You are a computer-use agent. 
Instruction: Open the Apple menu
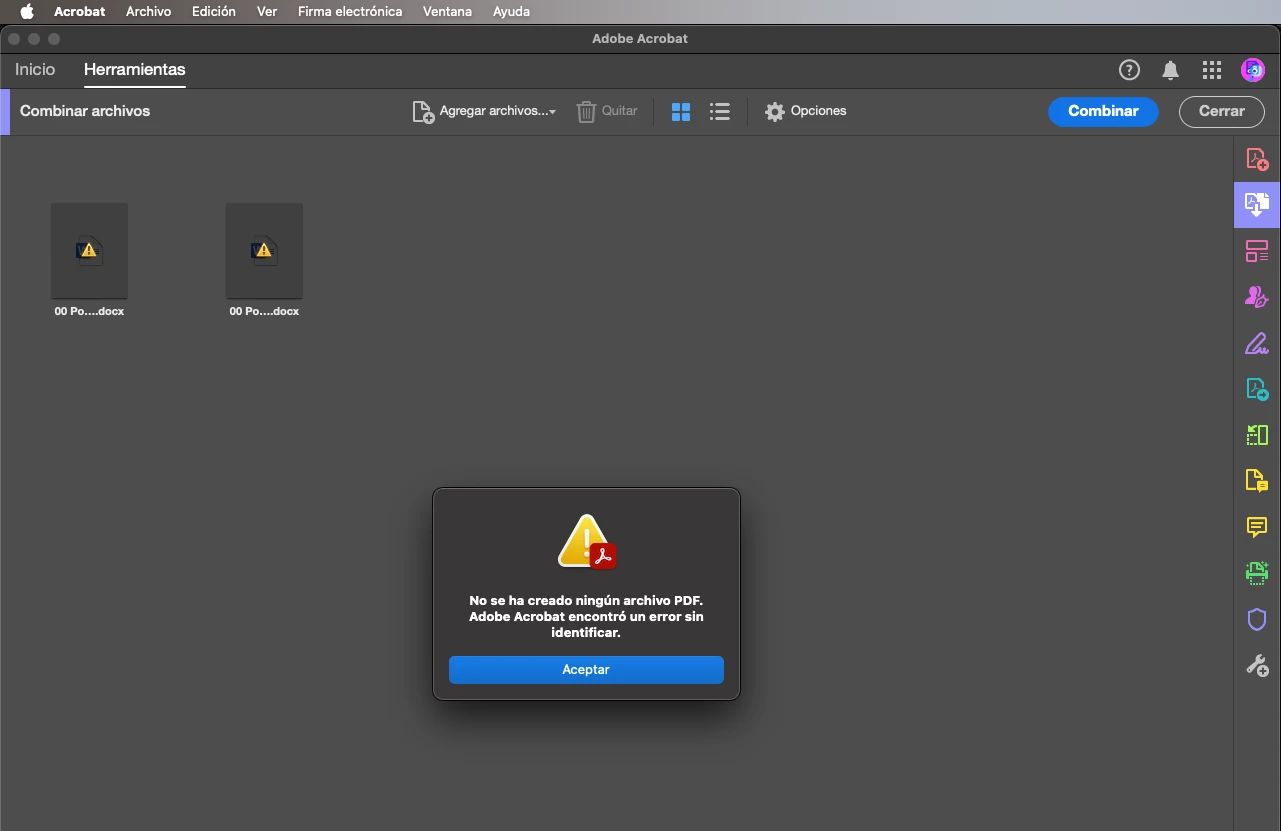coord(27,12)
